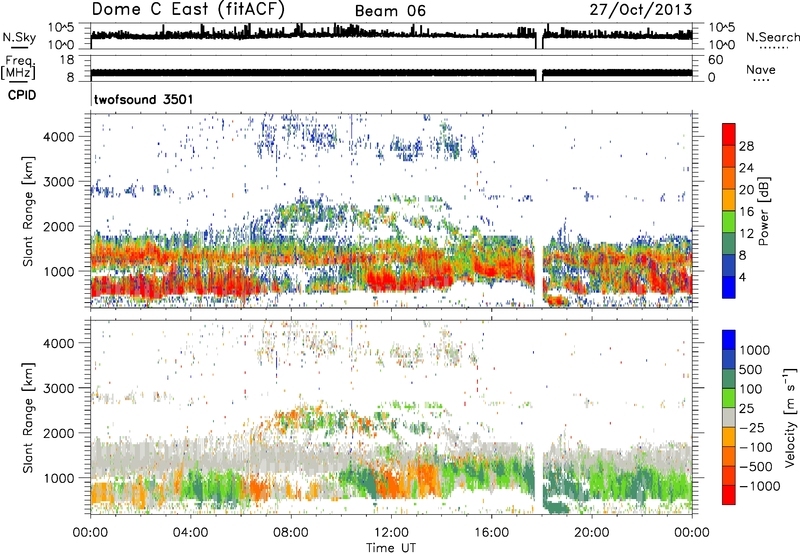Click the 20:00 time tick label

pos(592,533)
